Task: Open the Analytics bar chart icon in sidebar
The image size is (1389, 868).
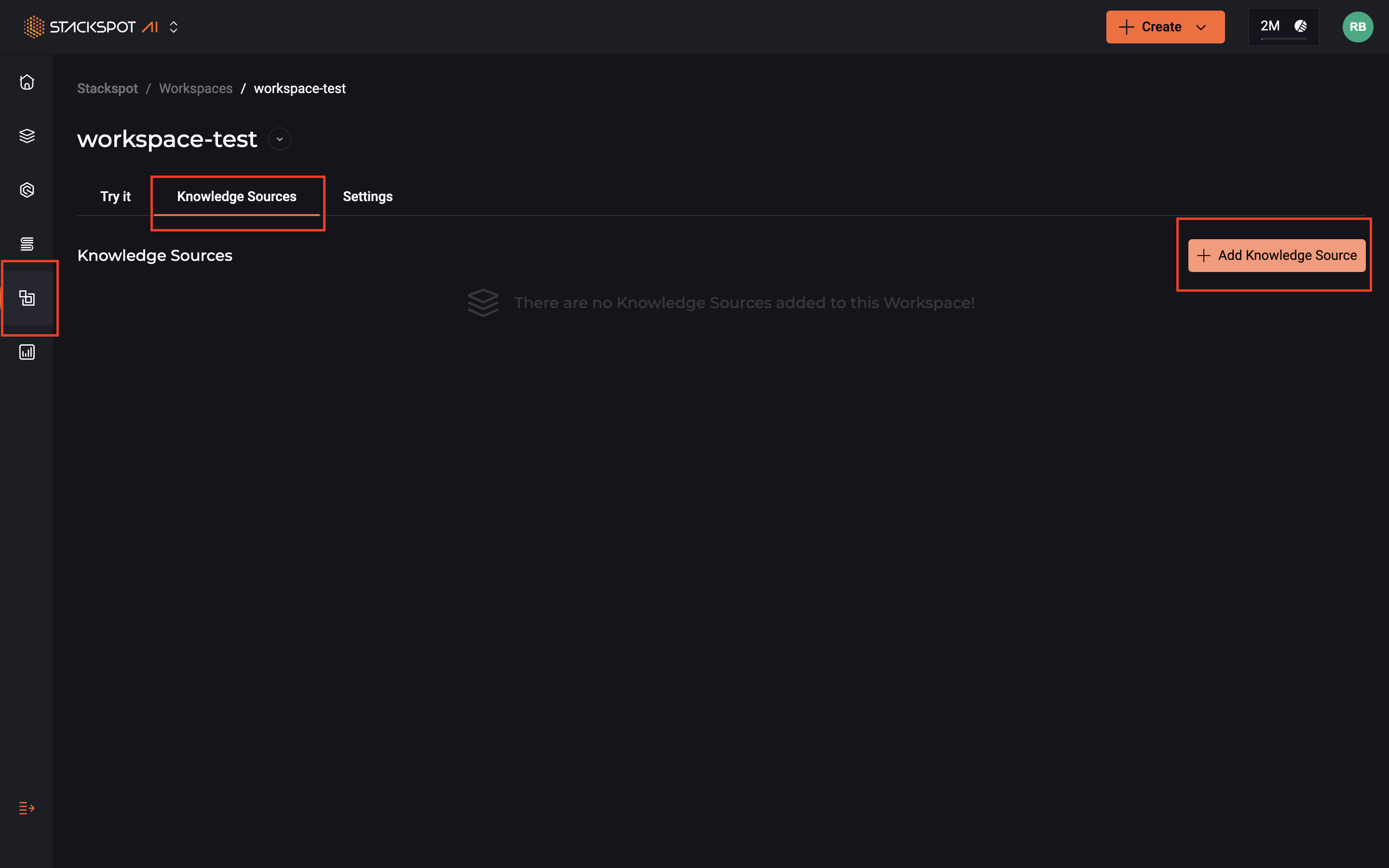Action: click(27, 352)
